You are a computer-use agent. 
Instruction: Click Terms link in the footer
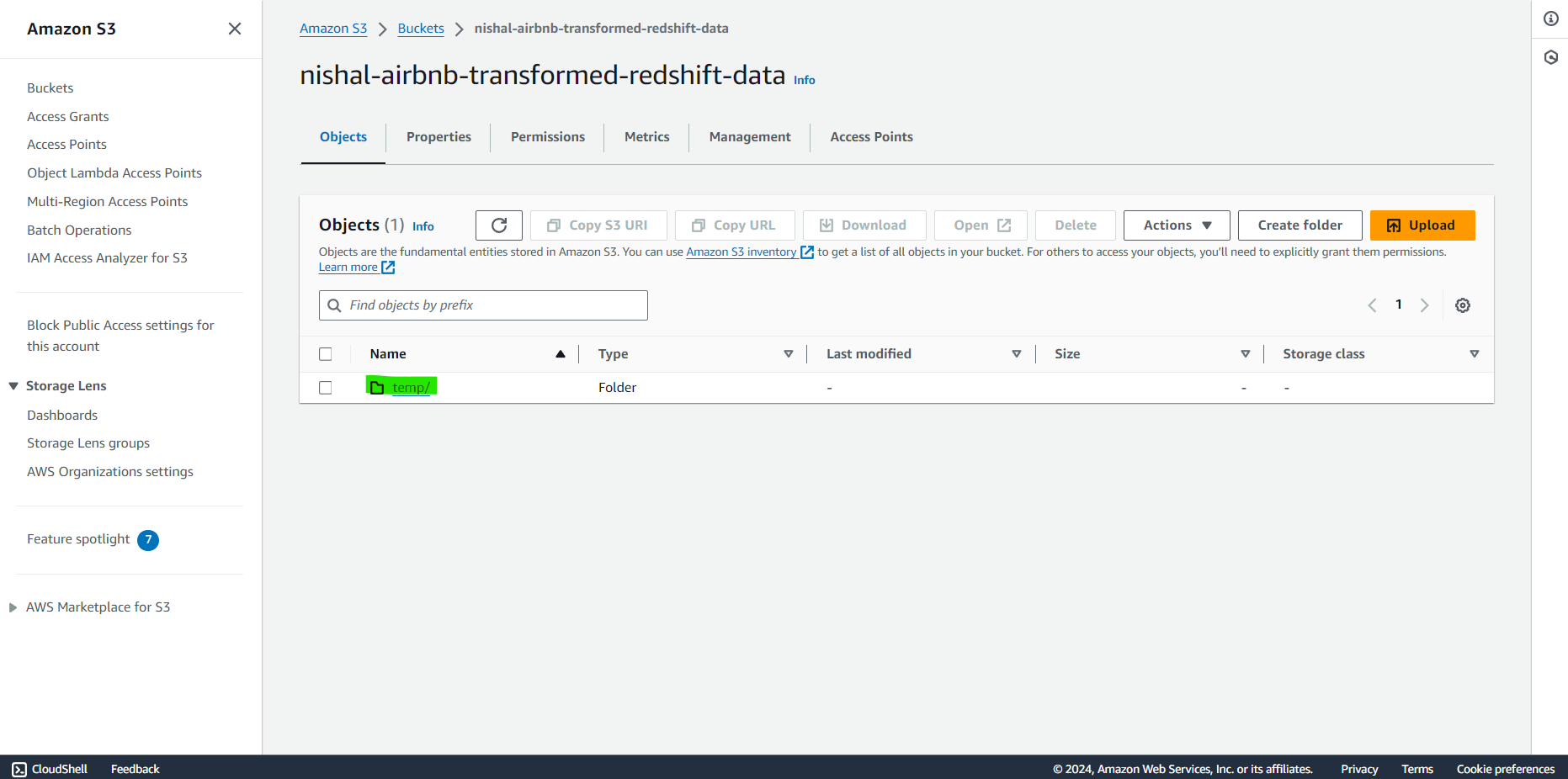1417,769
